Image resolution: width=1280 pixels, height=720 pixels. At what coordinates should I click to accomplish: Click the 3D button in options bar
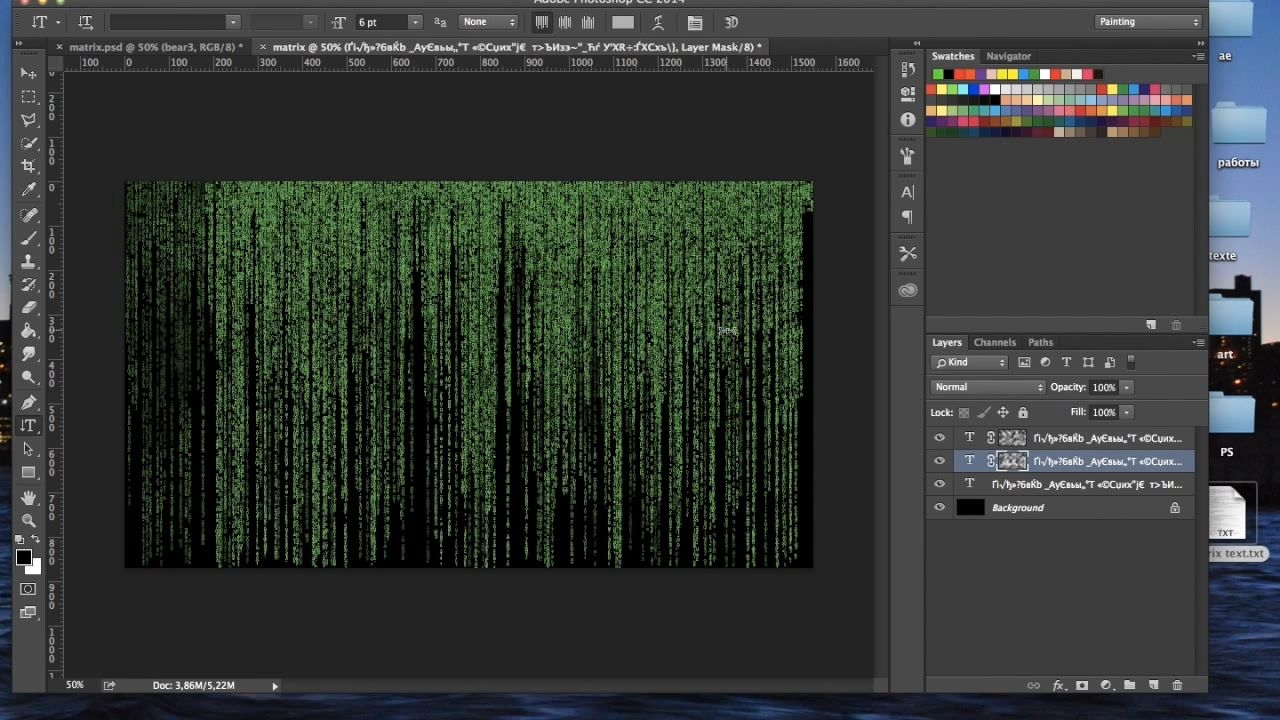[731, 22]
